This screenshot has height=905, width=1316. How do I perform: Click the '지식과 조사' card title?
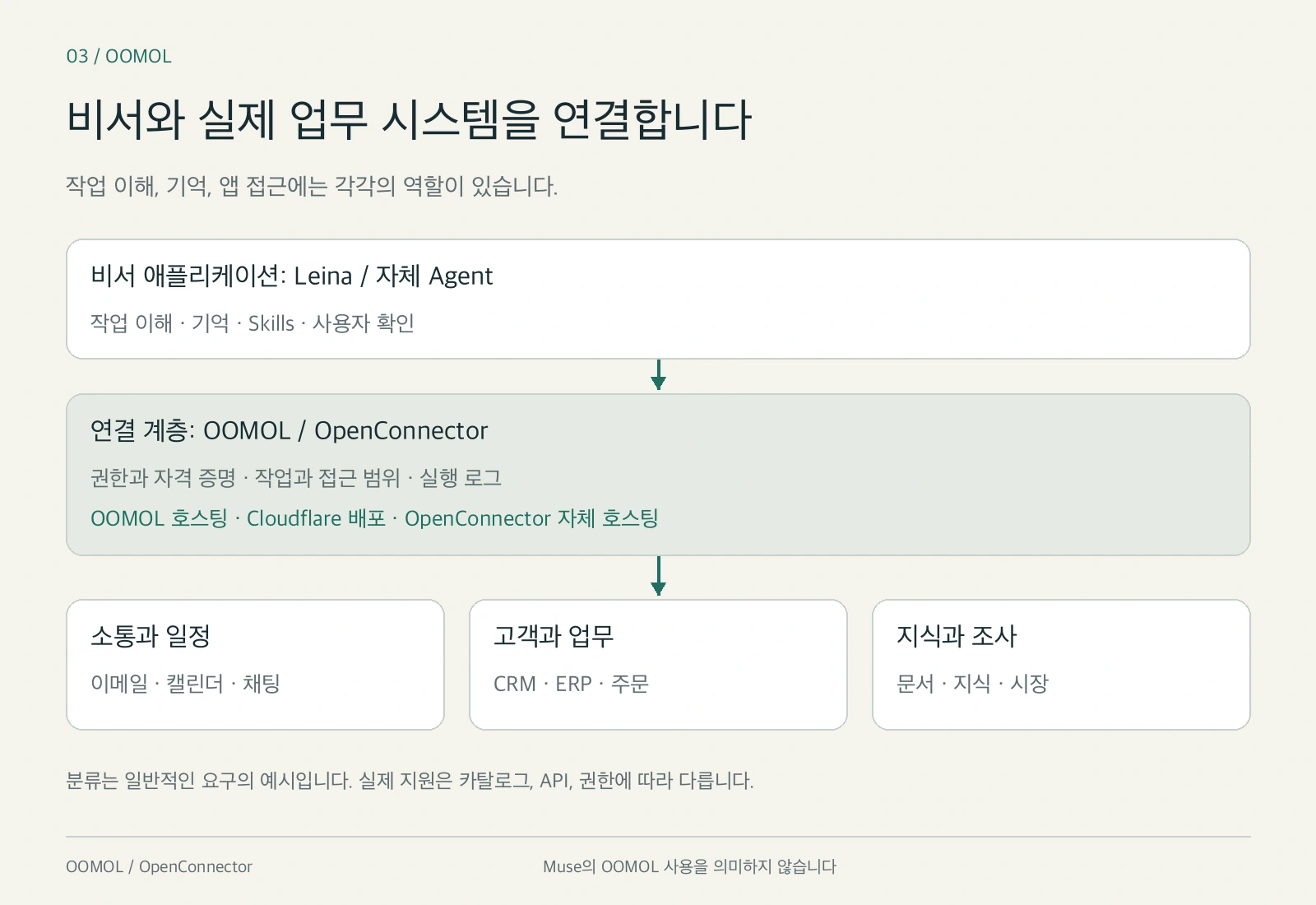957,636
